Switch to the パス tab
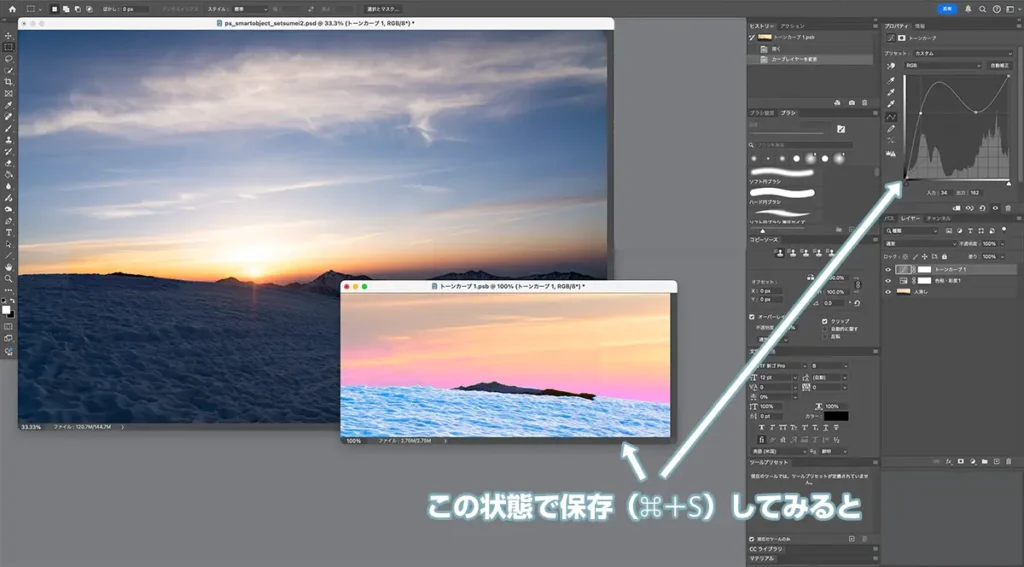 pyautogui.click(x=889, y=218)
